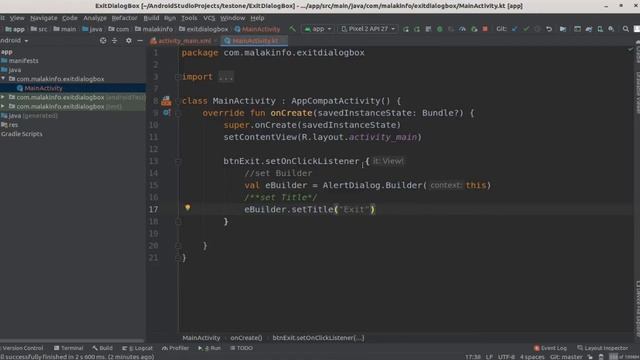The image size is (640, 360).
Task: Open the Pixel 2 API 27 device dropdown
Action: (368, 29)
